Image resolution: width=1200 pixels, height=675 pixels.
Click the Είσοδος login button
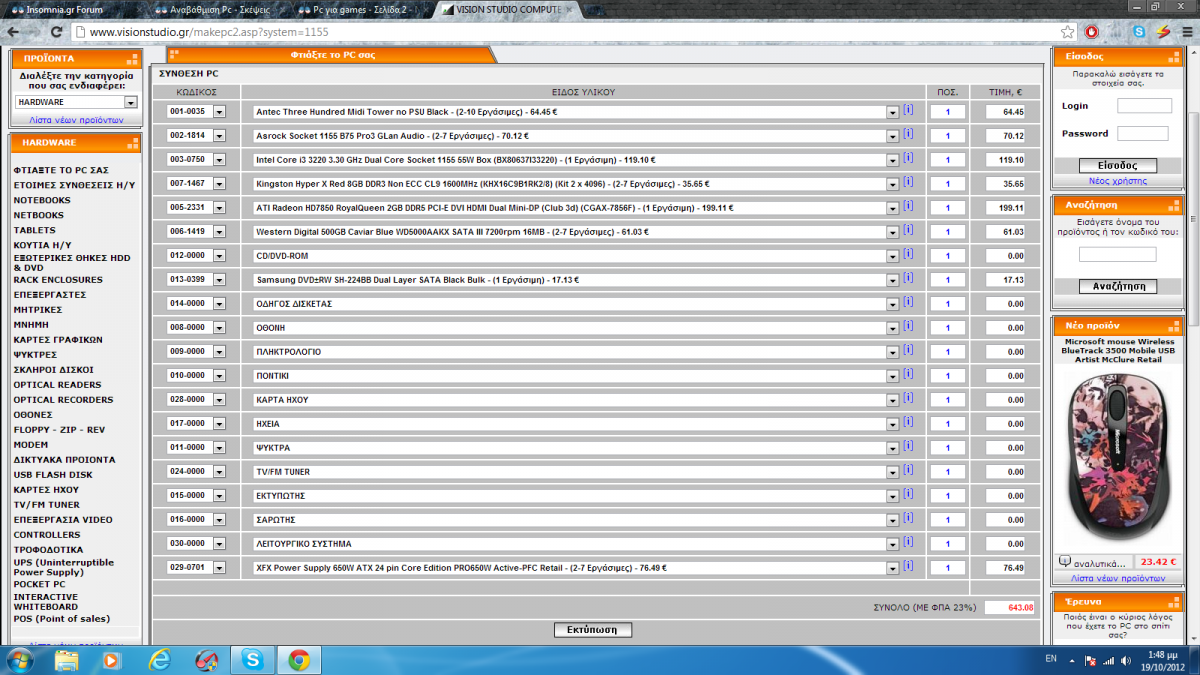1119,166
